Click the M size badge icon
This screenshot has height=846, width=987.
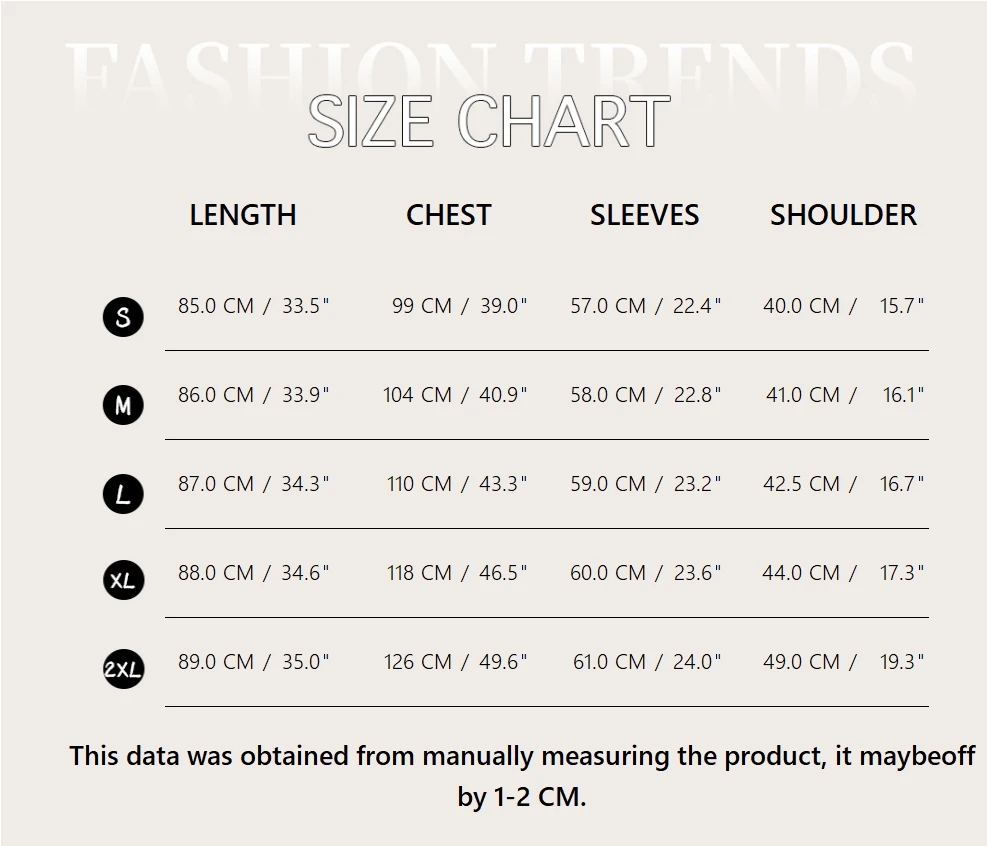pyautogui.click(x=123, y=405)
